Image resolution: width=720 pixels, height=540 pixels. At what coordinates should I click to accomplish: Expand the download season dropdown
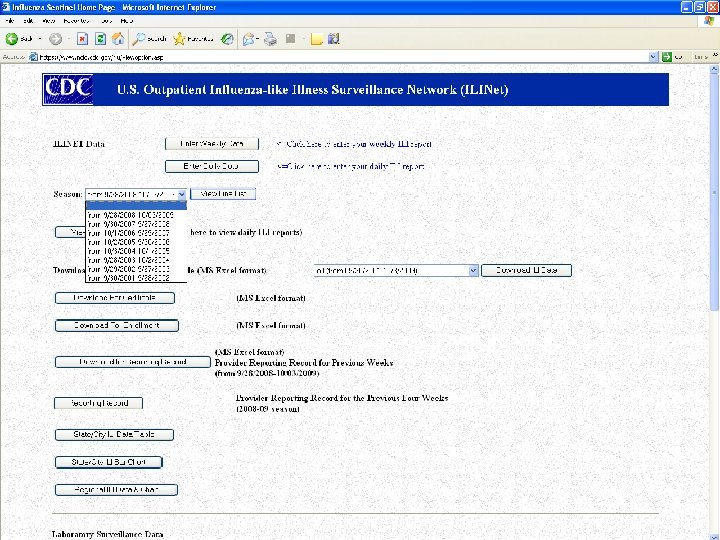(x=473, y=270)
